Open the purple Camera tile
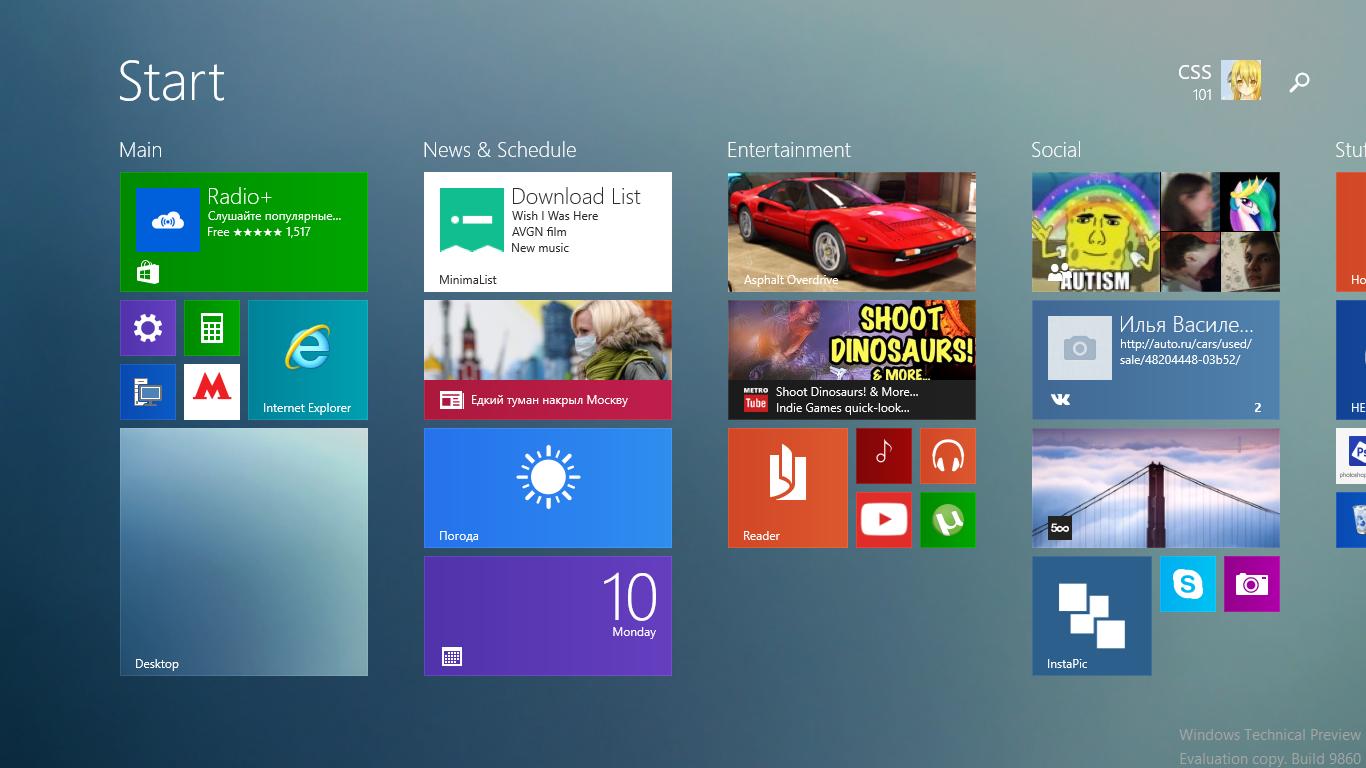The height and width of the screenshot is (768, 1366). (x=1252, y=584)
